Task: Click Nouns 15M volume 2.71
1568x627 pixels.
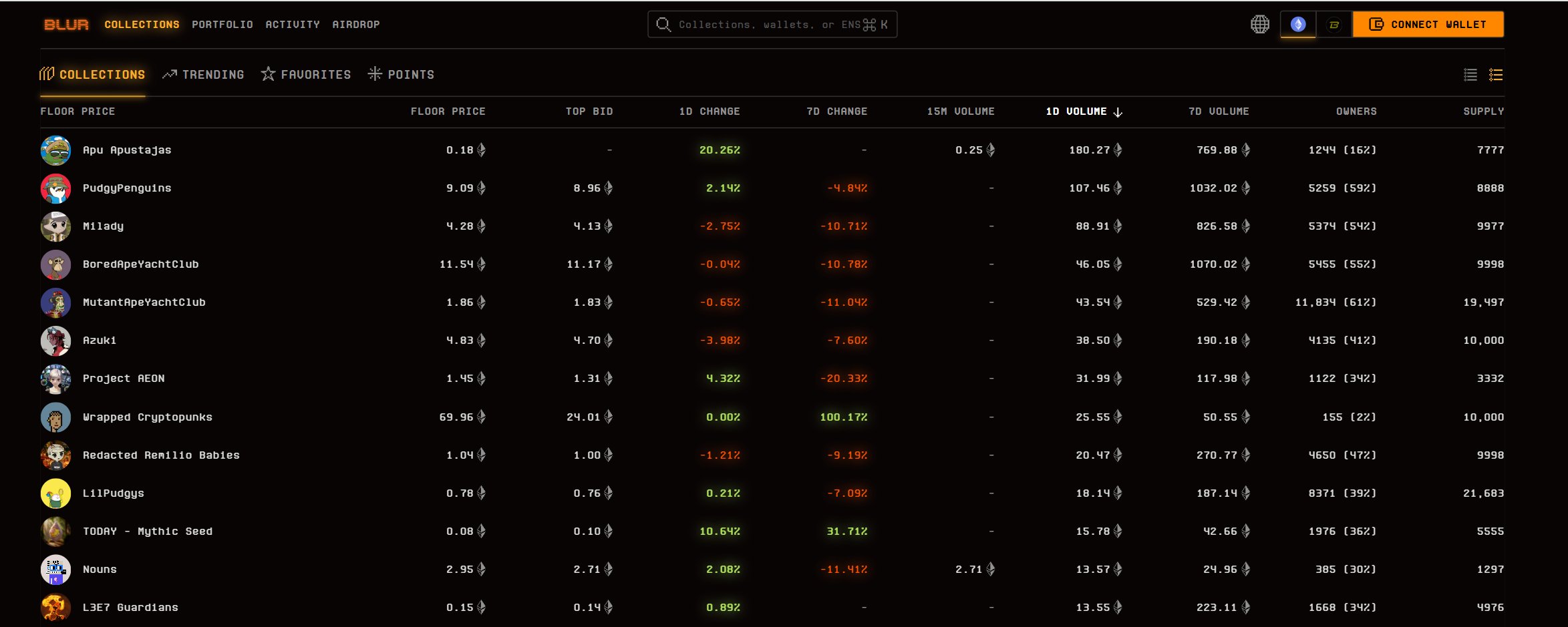Action: 975,570
